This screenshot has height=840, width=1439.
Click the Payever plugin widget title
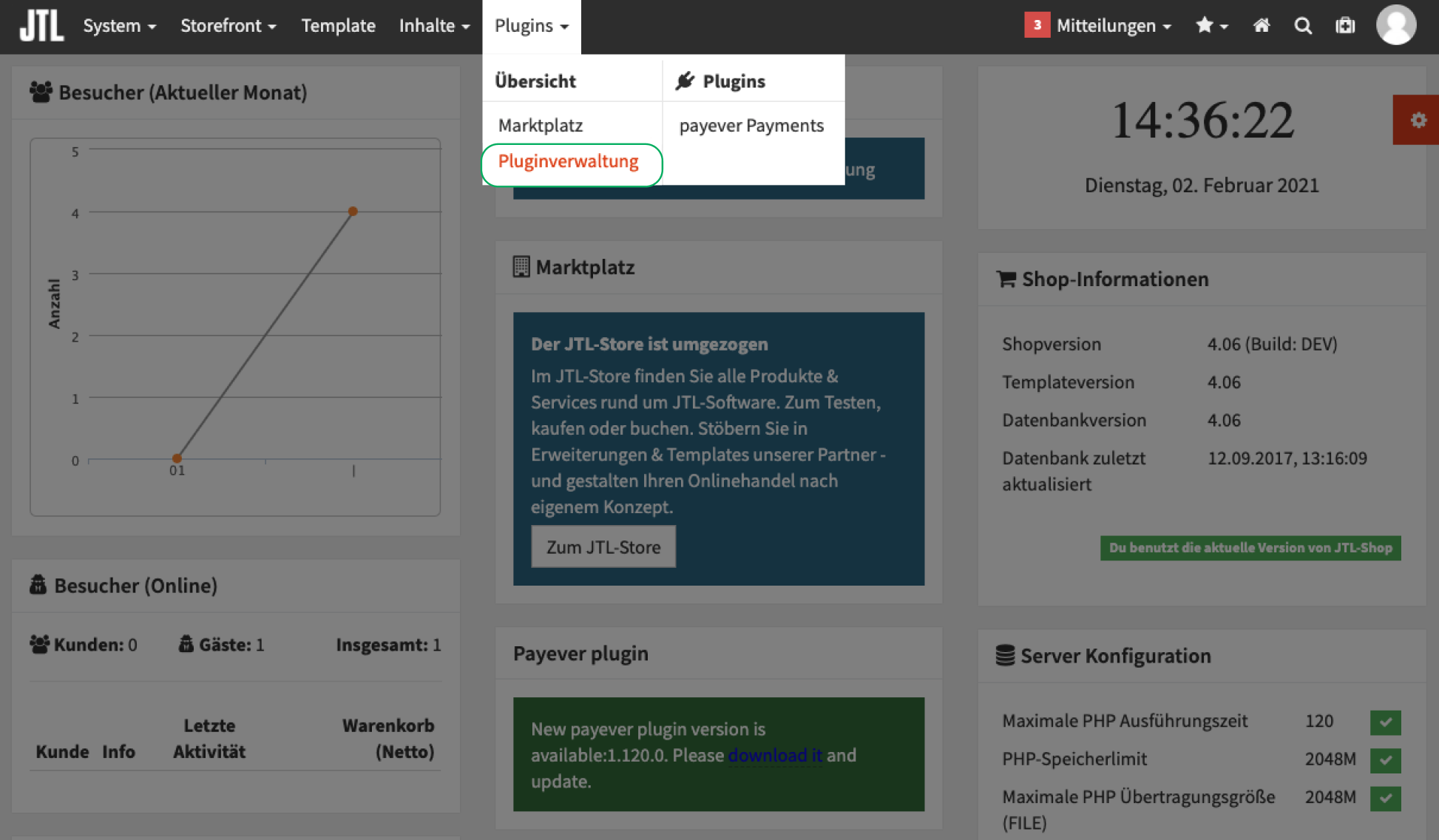(580, 654)
